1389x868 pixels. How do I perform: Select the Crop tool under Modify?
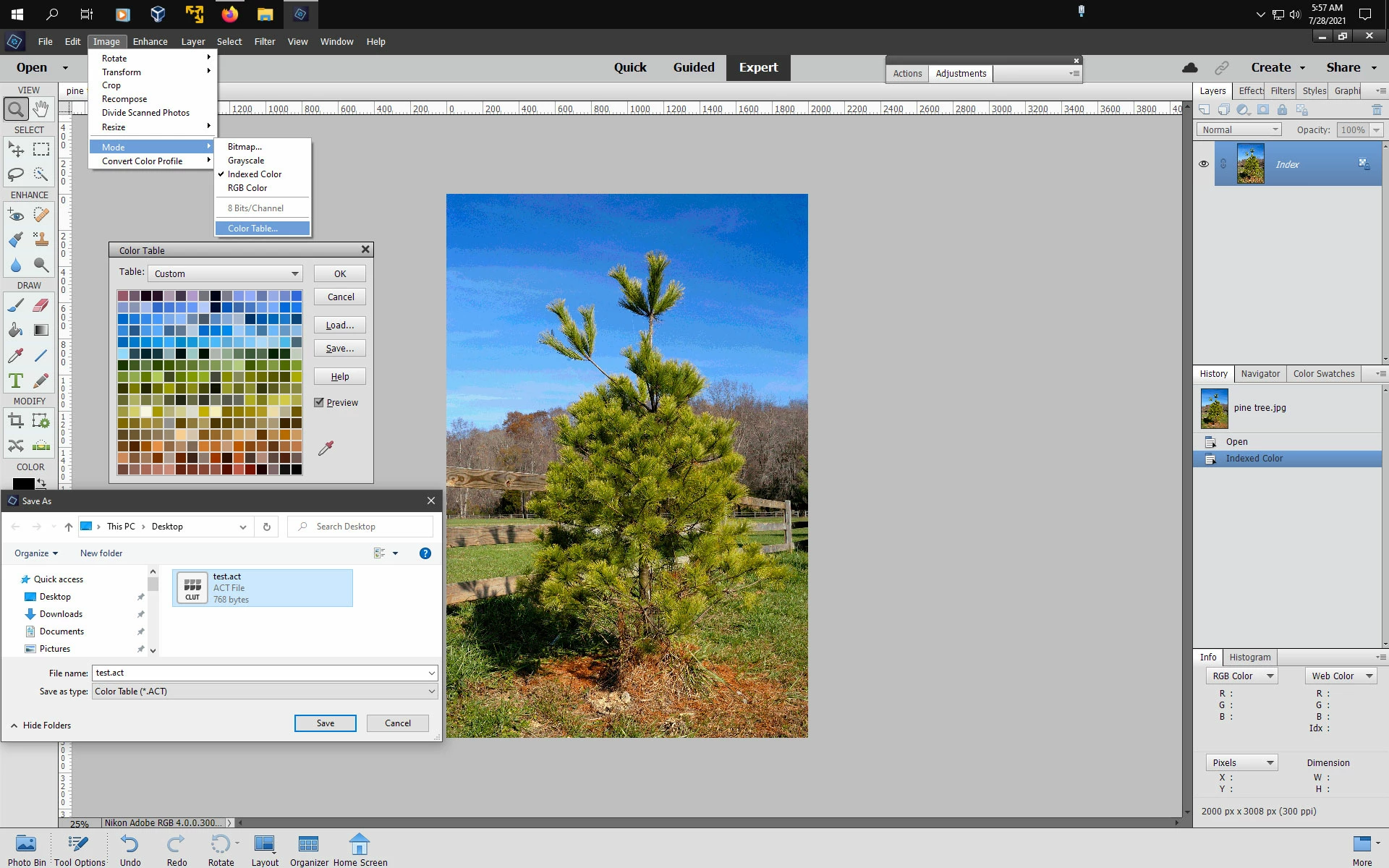click(x=16, y=421)
